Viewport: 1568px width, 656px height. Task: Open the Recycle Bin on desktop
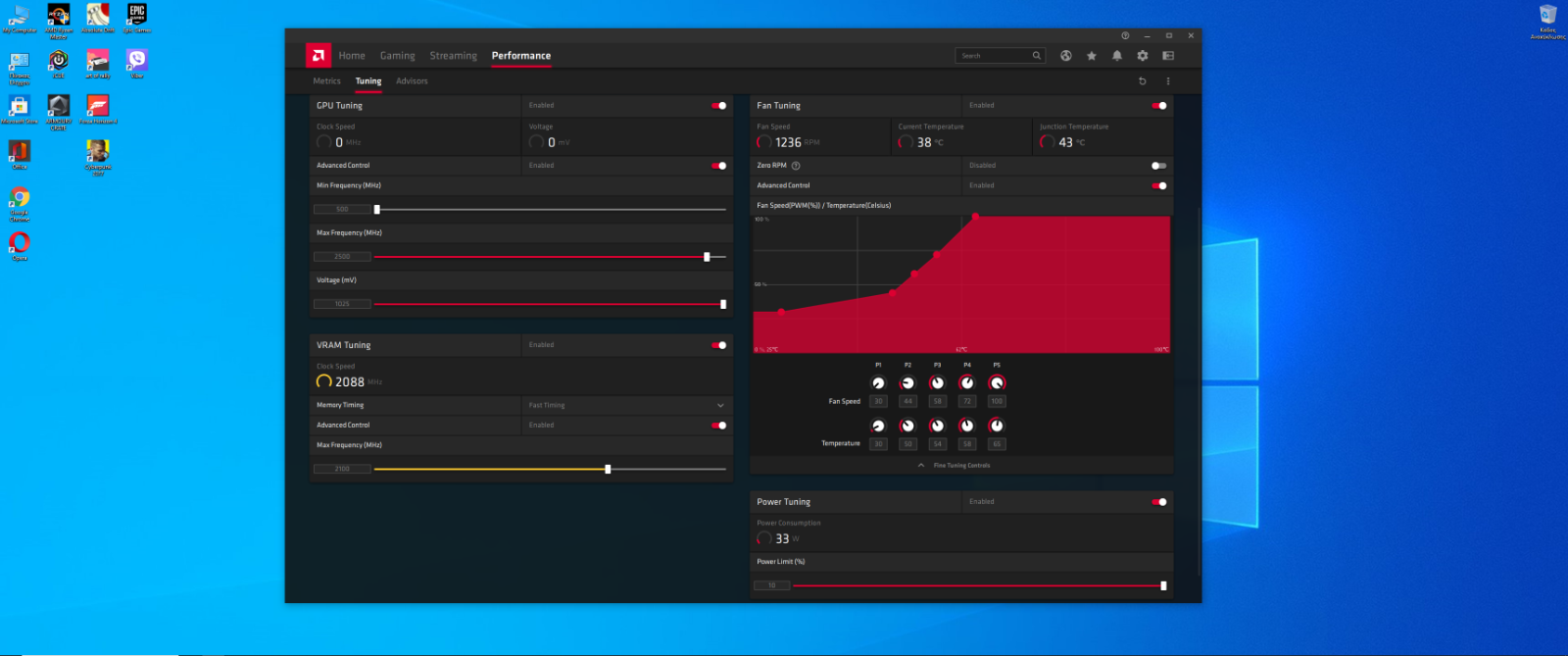point(1548,20)
